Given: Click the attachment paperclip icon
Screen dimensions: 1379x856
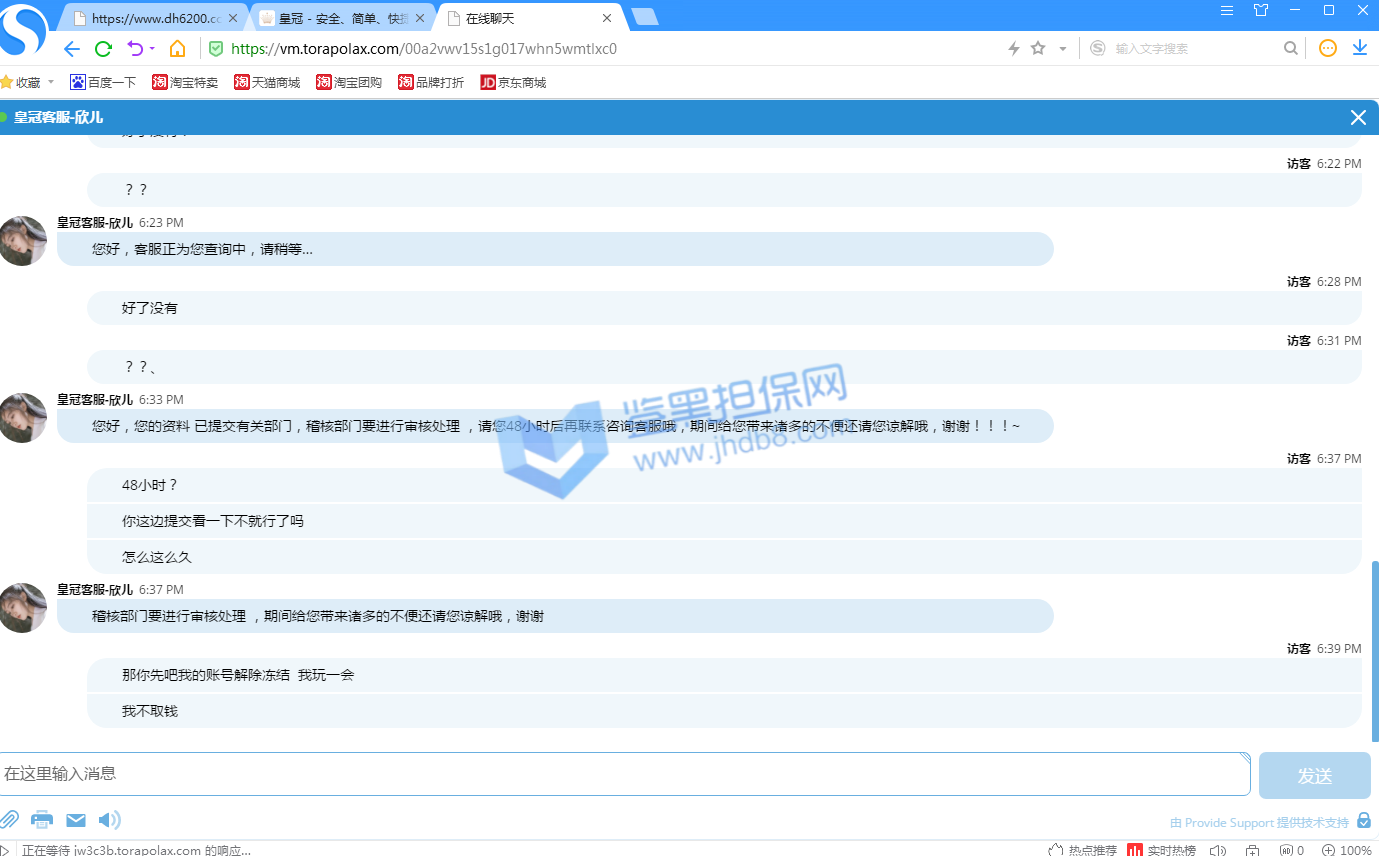Looking at the screenshot, I should (x=9, y=820).
